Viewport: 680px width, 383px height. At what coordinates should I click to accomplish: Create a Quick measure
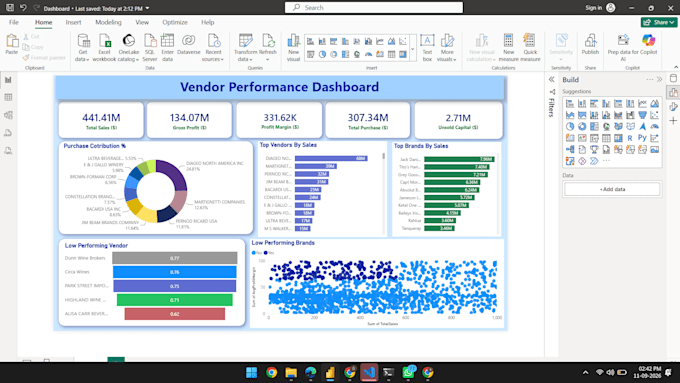(x=530, y=48)
